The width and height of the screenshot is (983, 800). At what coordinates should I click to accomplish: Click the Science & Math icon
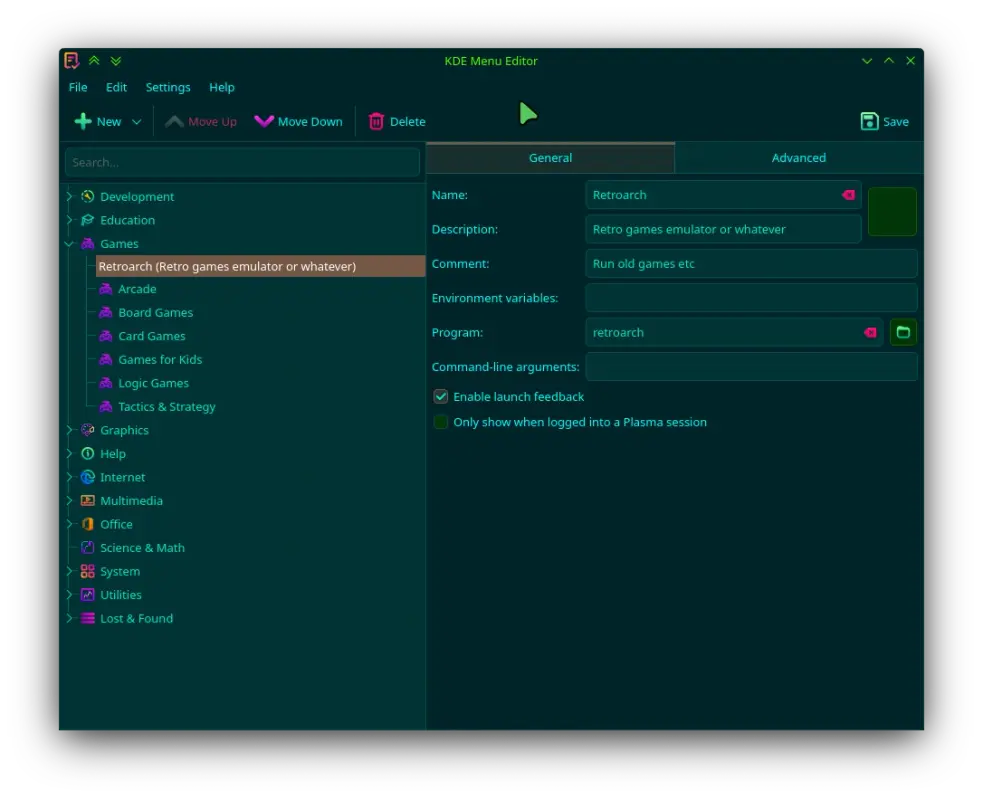[x=88, y=547]
